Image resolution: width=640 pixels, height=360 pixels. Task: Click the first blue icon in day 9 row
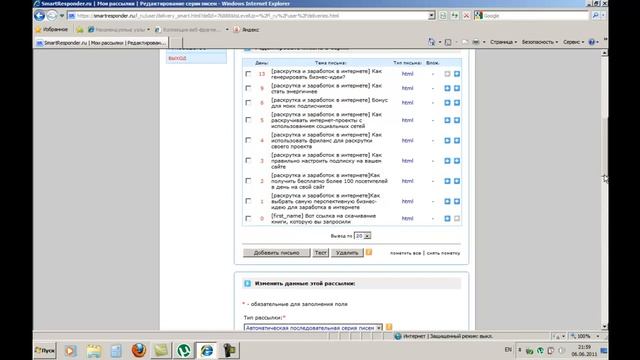(x=447, y=88)
